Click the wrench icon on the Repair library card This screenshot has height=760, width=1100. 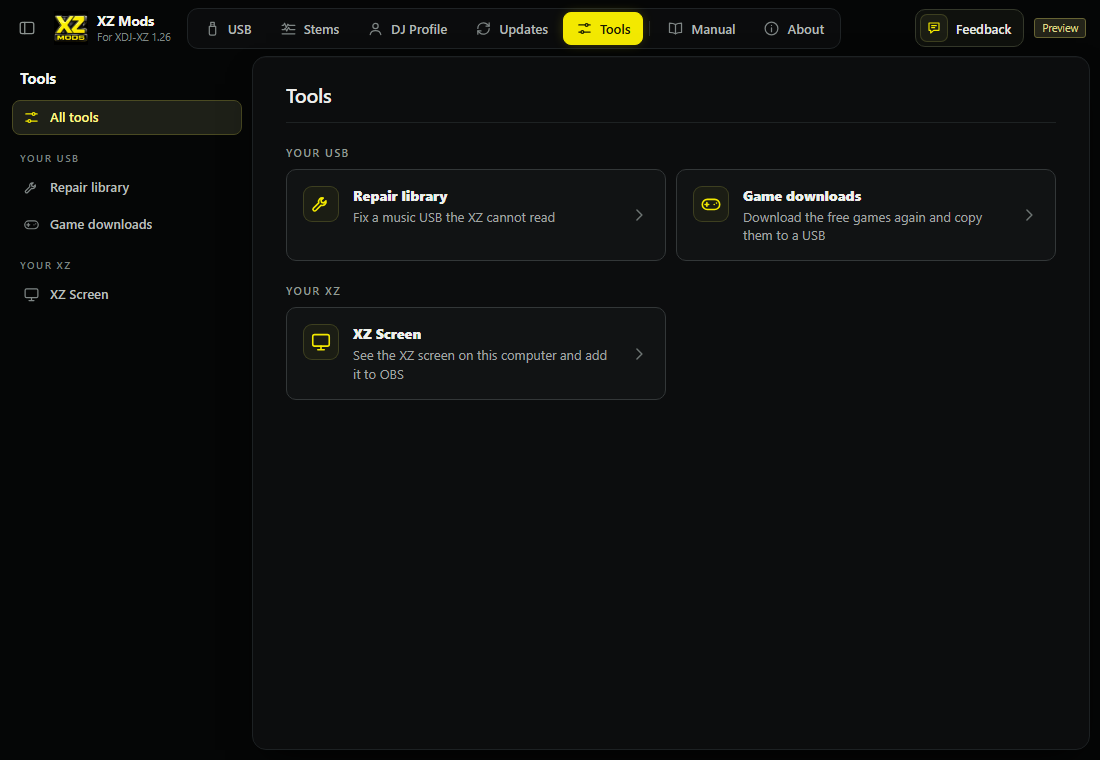click(321, 204)
